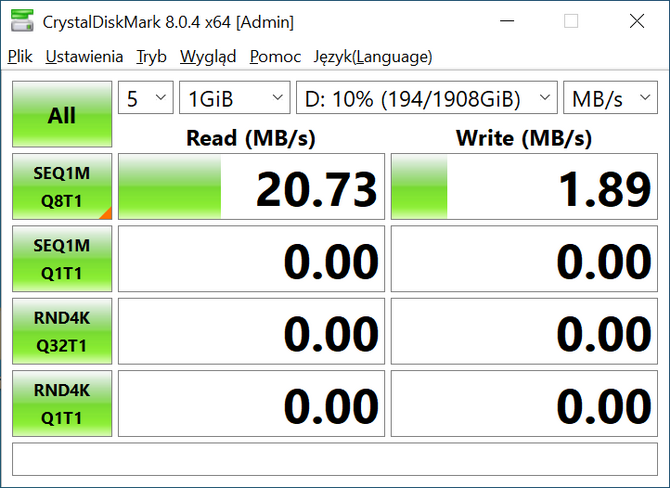Screen dimensions: 670x488
Task: Open the Tryb menu
Action: click(x=151, y=56)
